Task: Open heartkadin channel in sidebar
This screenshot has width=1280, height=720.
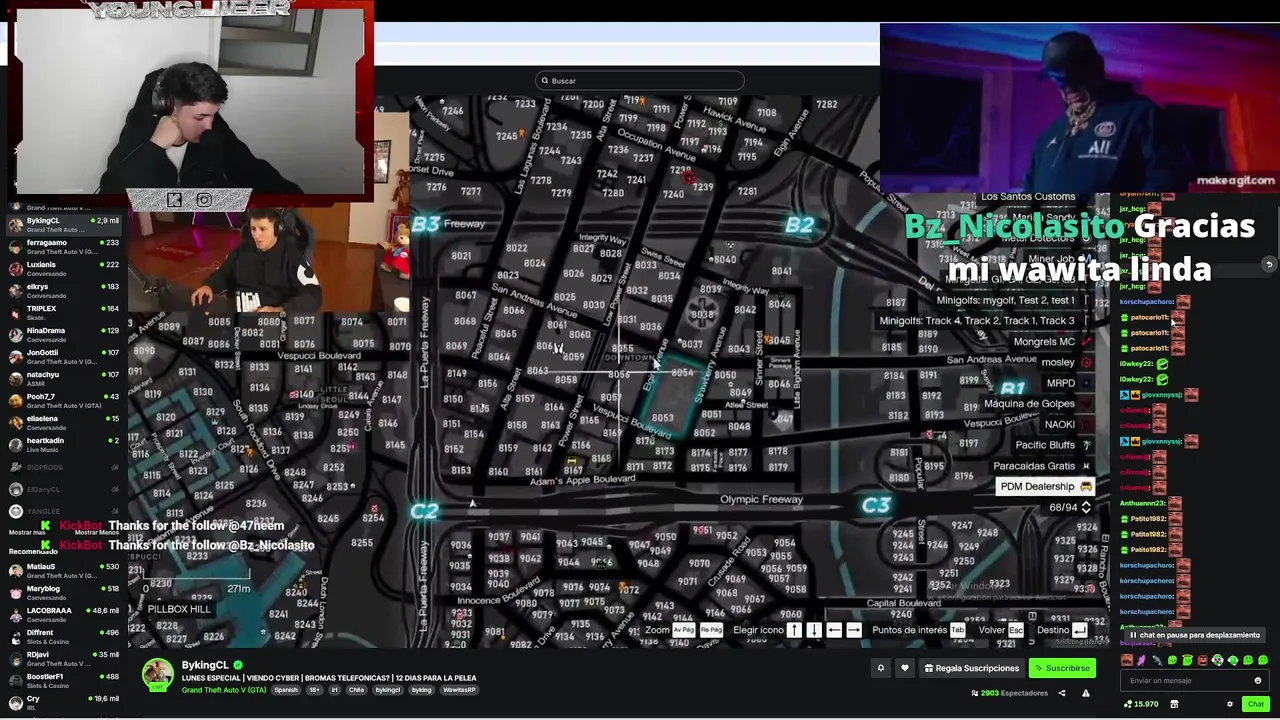Action: tap(64, 445)
